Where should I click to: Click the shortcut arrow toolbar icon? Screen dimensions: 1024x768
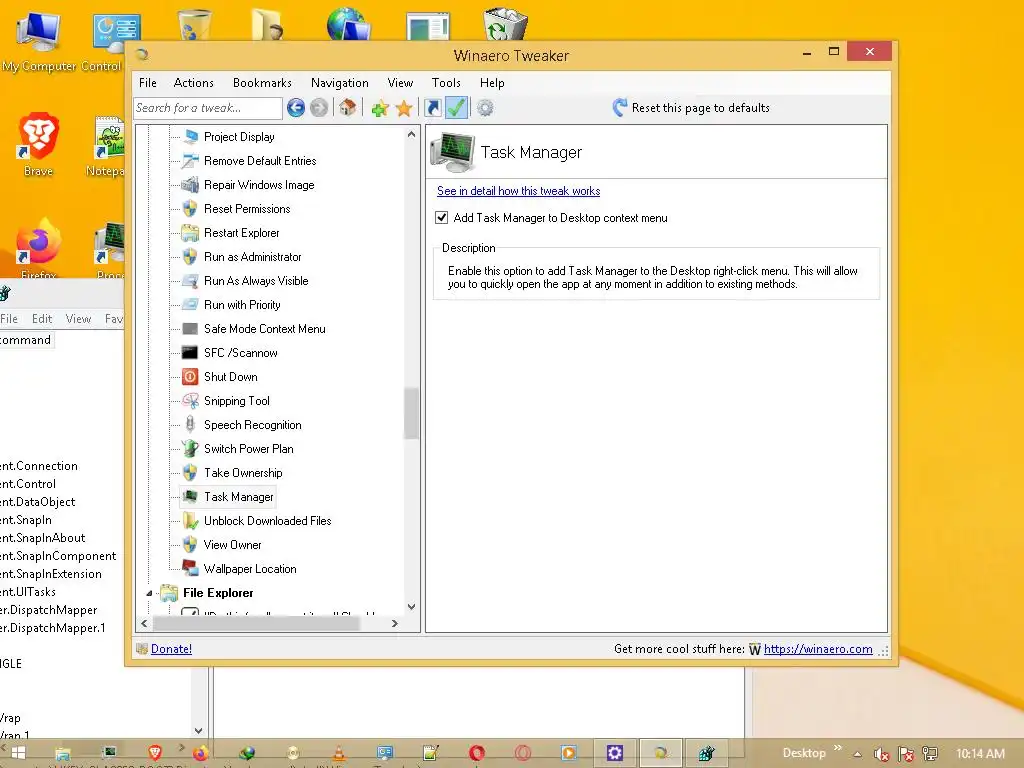[432, 108]
